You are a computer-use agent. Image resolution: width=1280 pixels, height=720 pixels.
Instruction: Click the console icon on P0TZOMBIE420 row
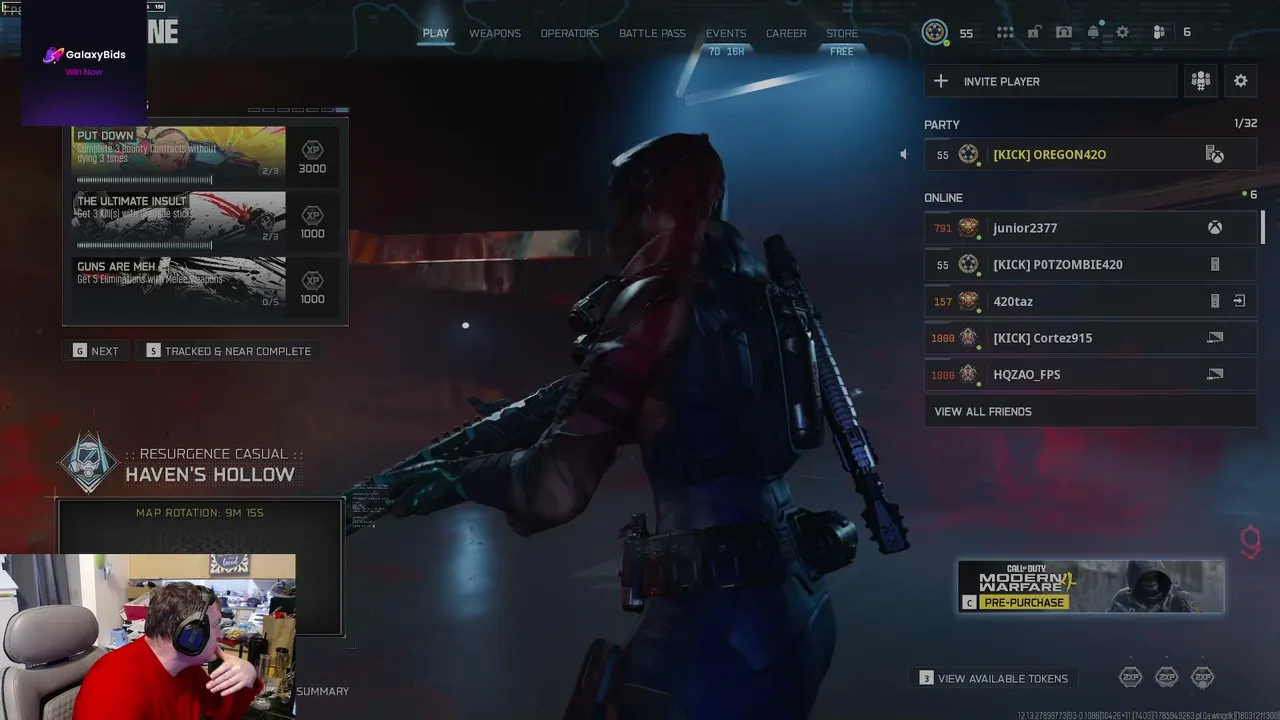pos(1215,265)
